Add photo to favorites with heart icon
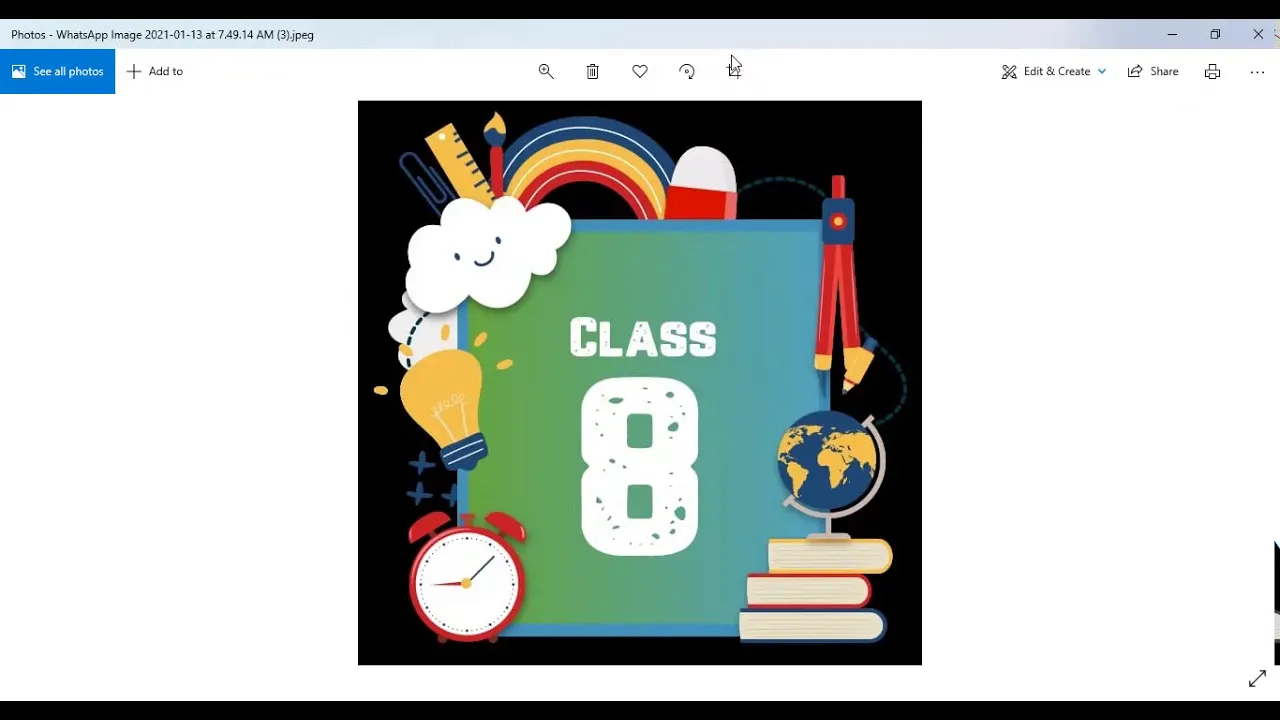 tap(640, 71)
